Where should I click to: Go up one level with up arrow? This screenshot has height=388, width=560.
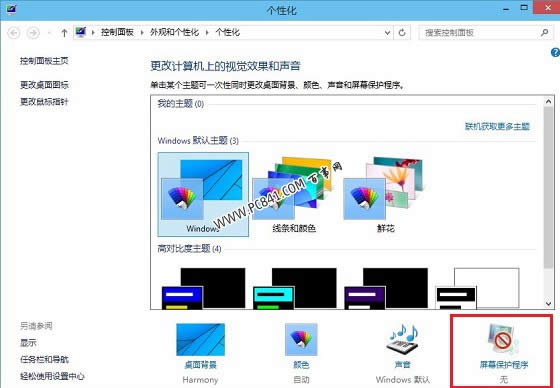(64, 33)
